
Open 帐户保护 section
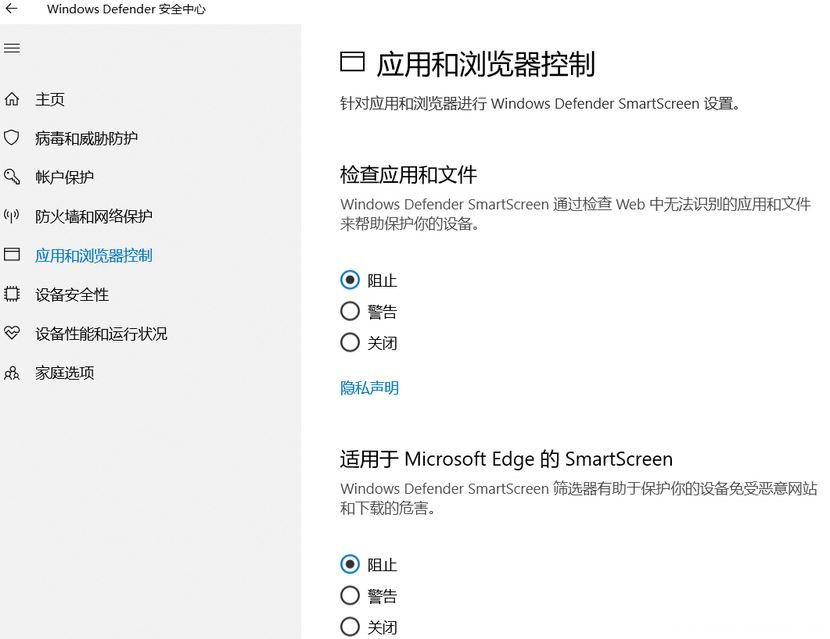pos(64,177)
